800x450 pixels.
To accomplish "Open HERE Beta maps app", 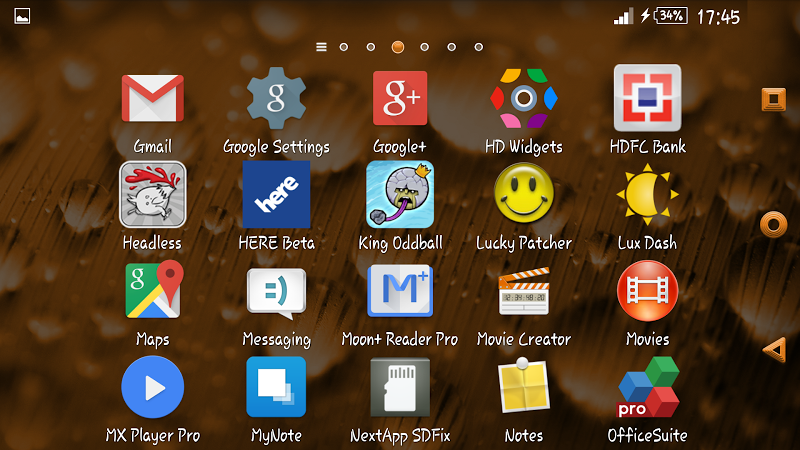I will coord(276,194).
